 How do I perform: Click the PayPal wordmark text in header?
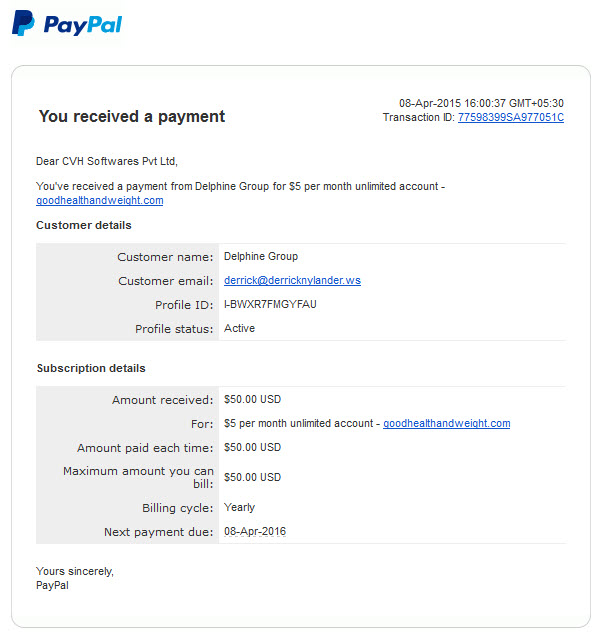point(83,25)
